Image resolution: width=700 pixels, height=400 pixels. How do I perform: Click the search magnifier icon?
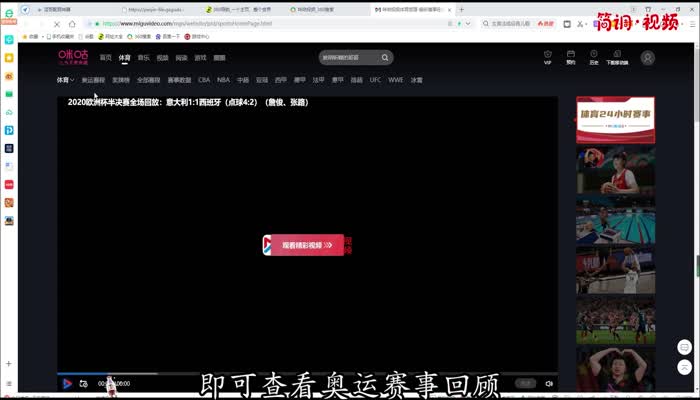[384, 58]
